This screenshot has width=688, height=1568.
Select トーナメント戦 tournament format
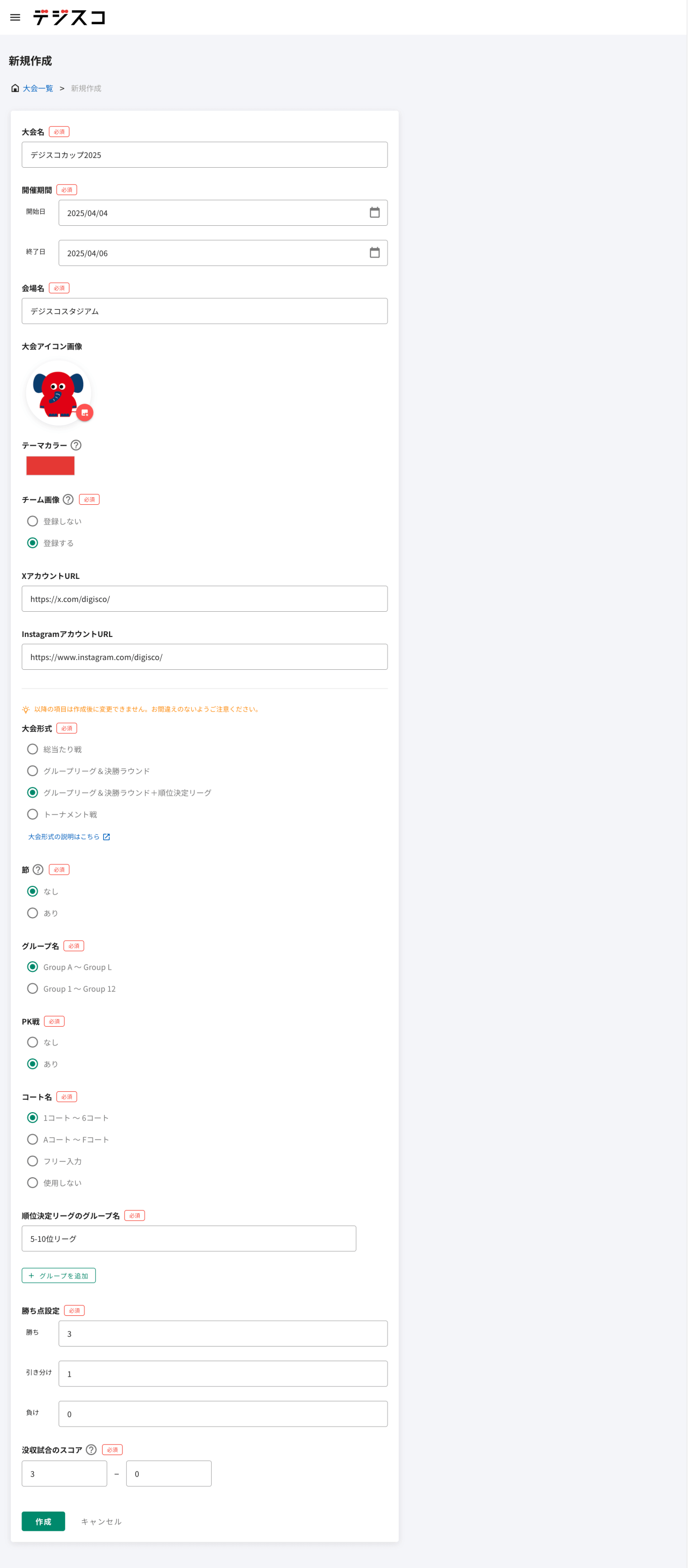33,814
